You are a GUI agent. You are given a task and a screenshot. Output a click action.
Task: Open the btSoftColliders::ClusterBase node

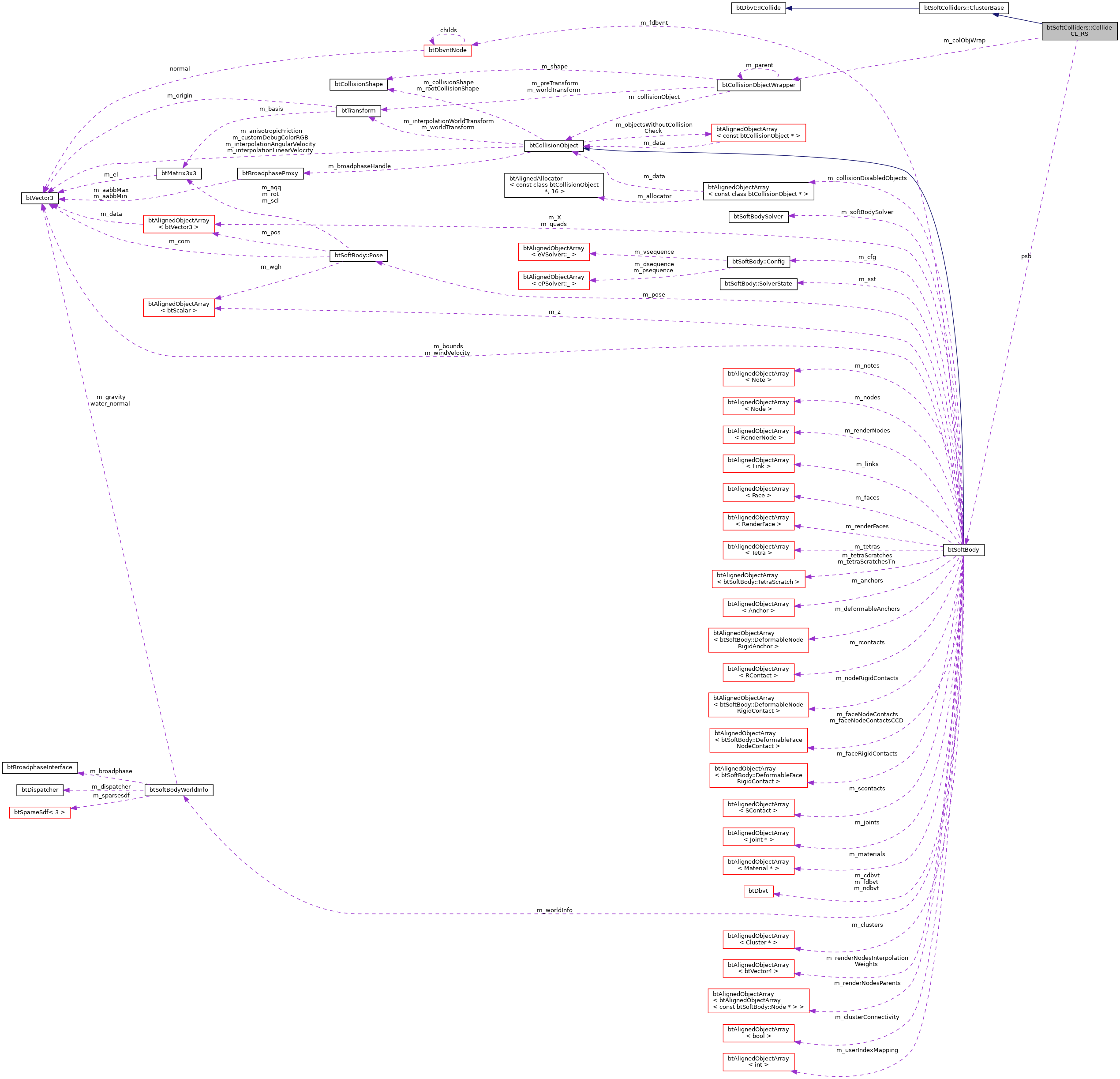pyautogui.click(x=963, y=8)
